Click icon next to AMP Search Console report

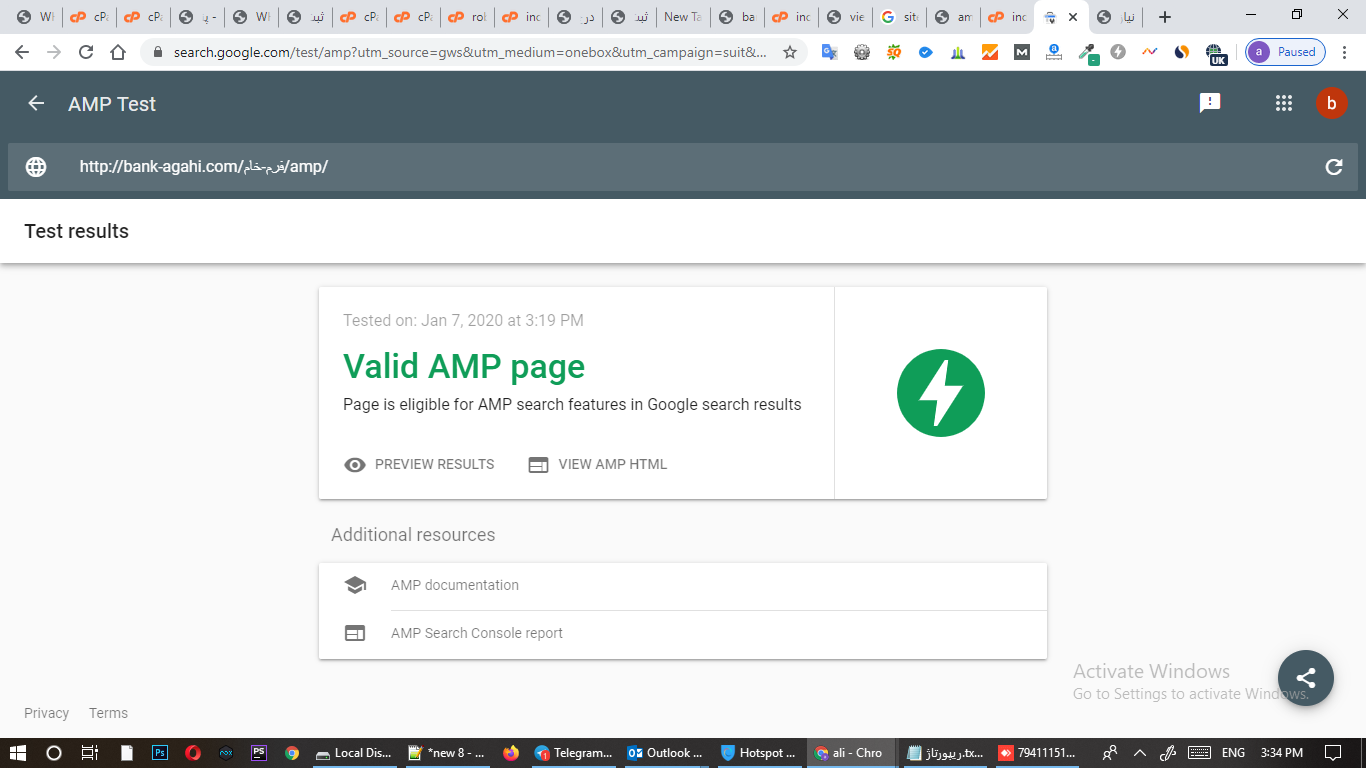point(355,633)
